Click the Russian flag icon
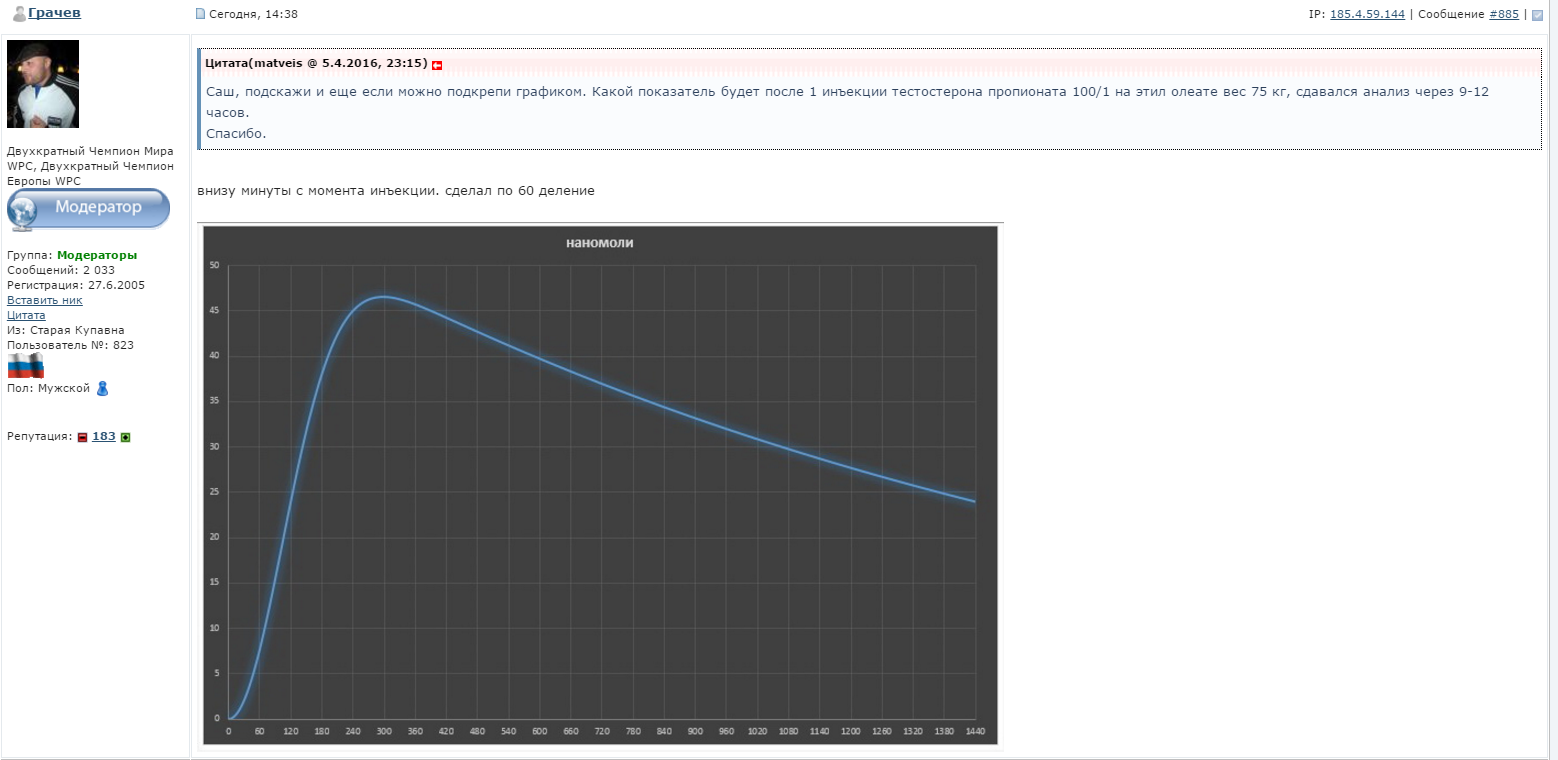Viewport: 1558px width, 760px height. pos(25,365)
